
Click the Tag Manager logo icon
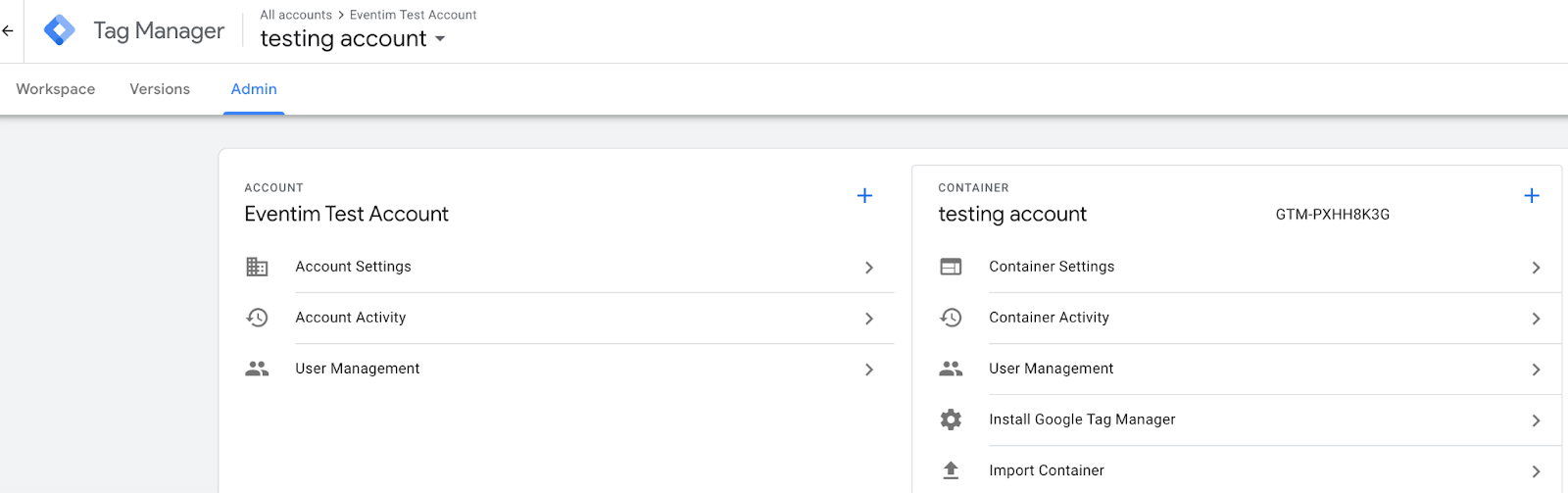(x=60, y=30)
